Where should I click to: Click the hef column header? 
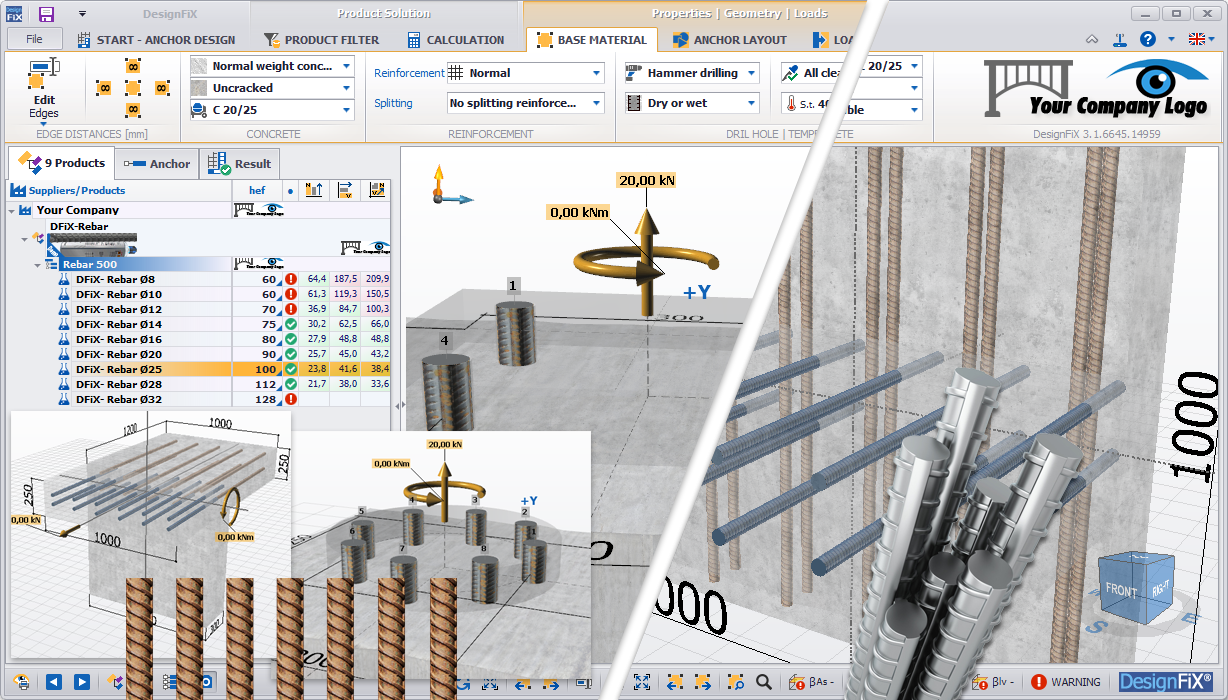click(257, 190)
